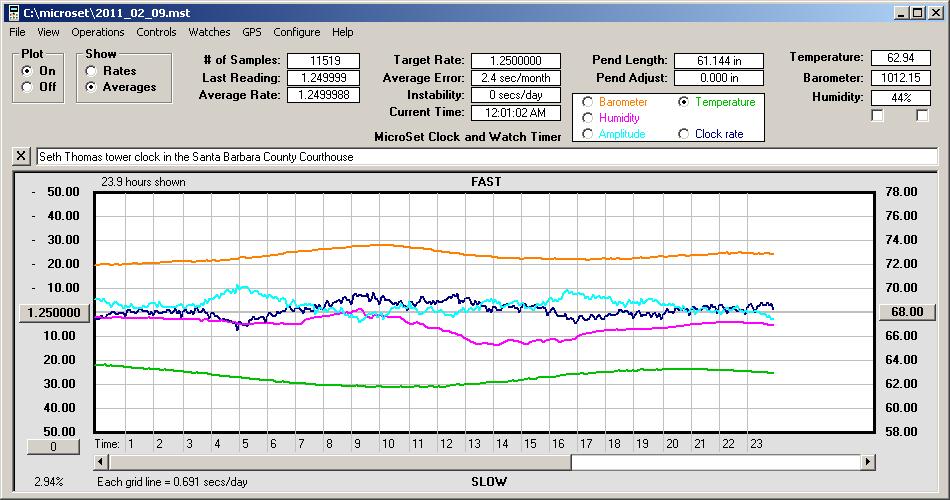Click the Target Rate field 1.2500000

pyautogui.click(x=516, y=61)
